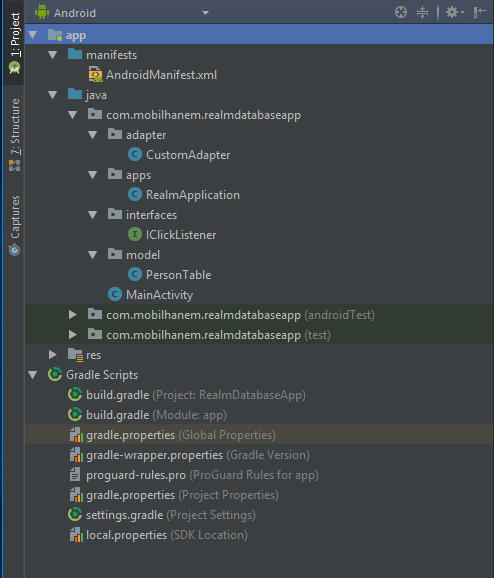Select AndroidManifest.xml file name
Image resolution: width=494 pixels, height=578 pixels.
click(161, 75)
